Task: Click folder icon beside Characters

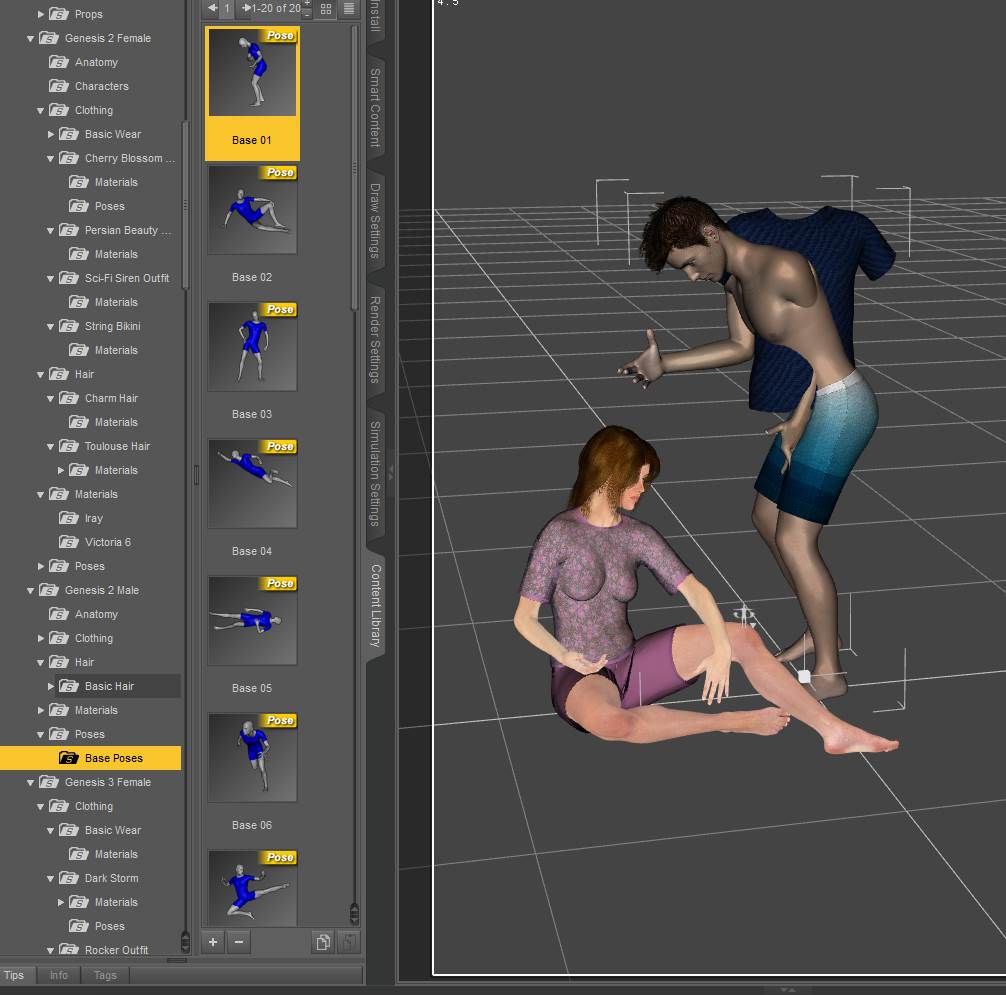Action: (59, 86)
